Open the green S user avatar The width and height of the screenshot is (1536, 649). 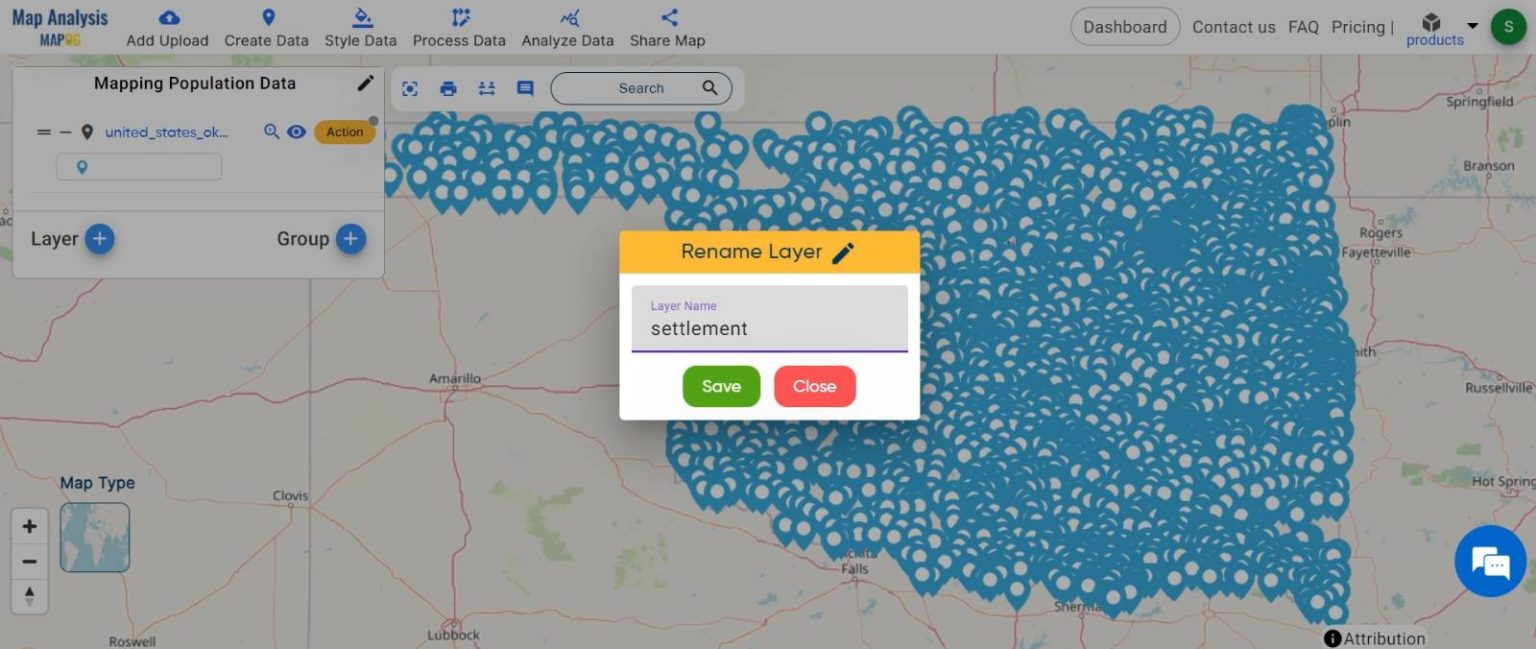pyautogui.click(x=1508, y=27)
